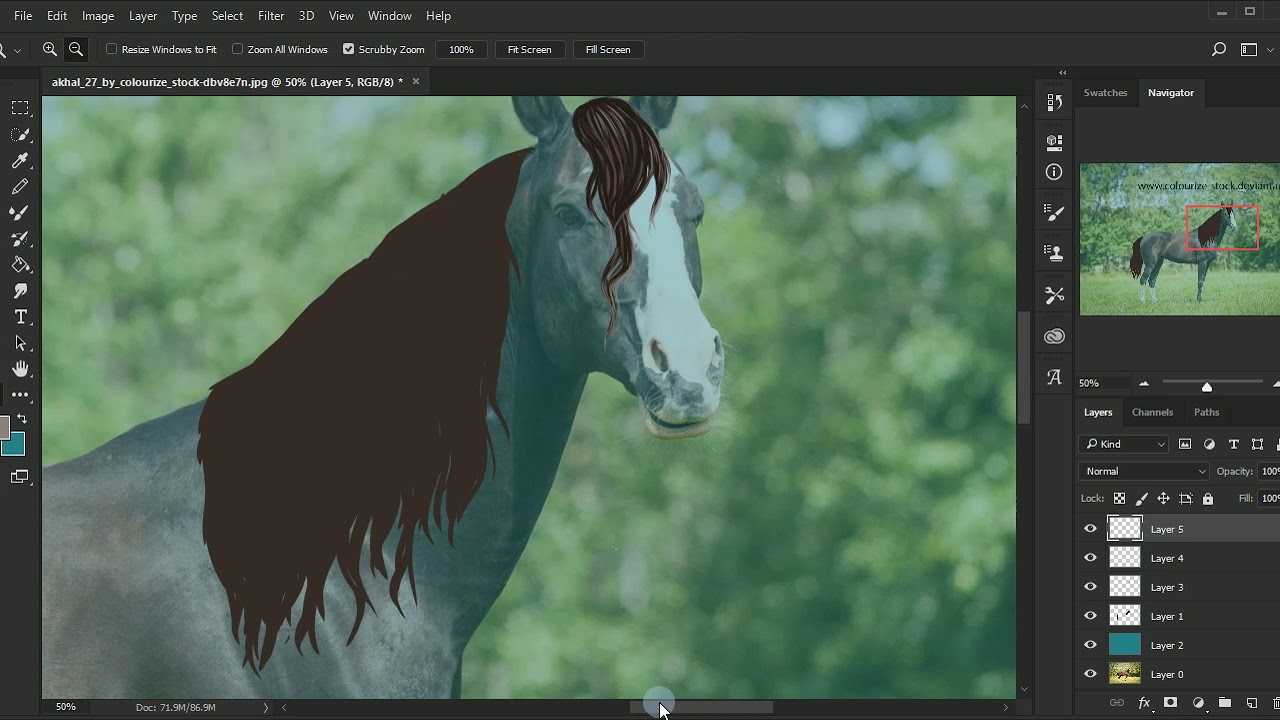Image resolution: width=1280 pixels, height=720 pixels.
Task: Open the Edit Toolbar three-dots button
Action: [20, 395]
